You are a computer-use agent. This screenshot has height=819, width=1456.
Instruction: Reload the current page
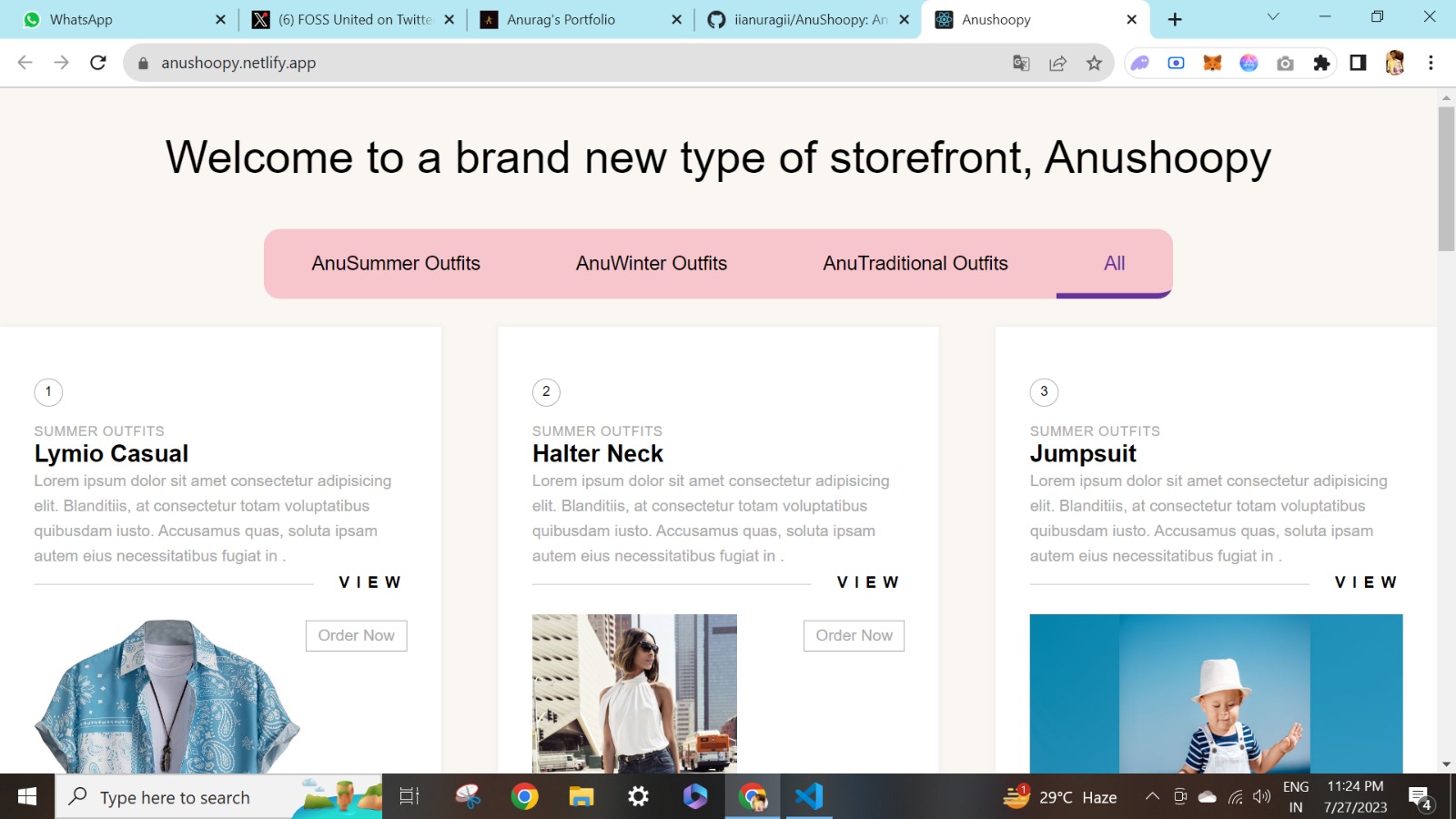tap(98, 63)
